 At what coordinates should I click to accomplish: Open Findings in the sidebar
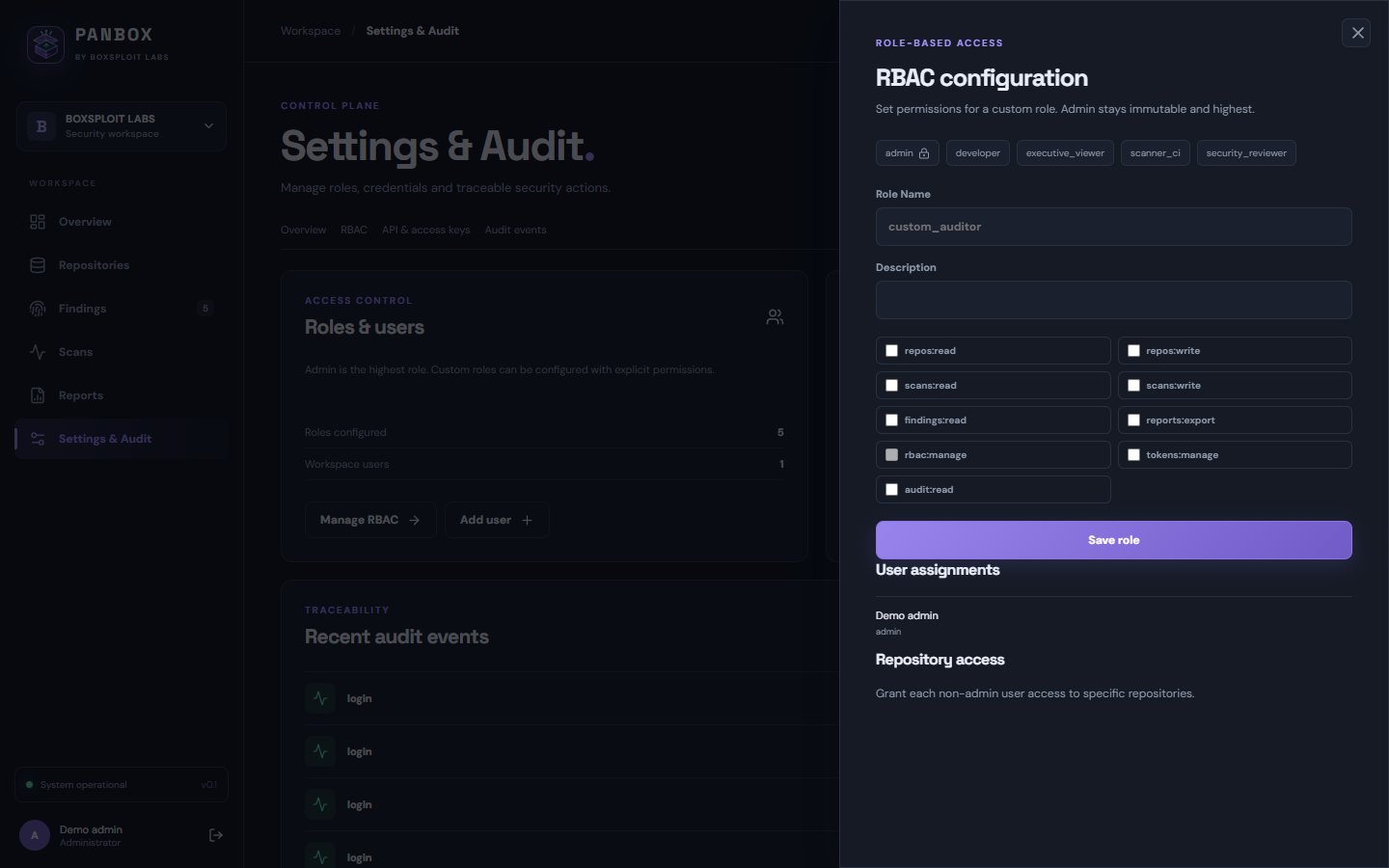click(x=122, y=309)
